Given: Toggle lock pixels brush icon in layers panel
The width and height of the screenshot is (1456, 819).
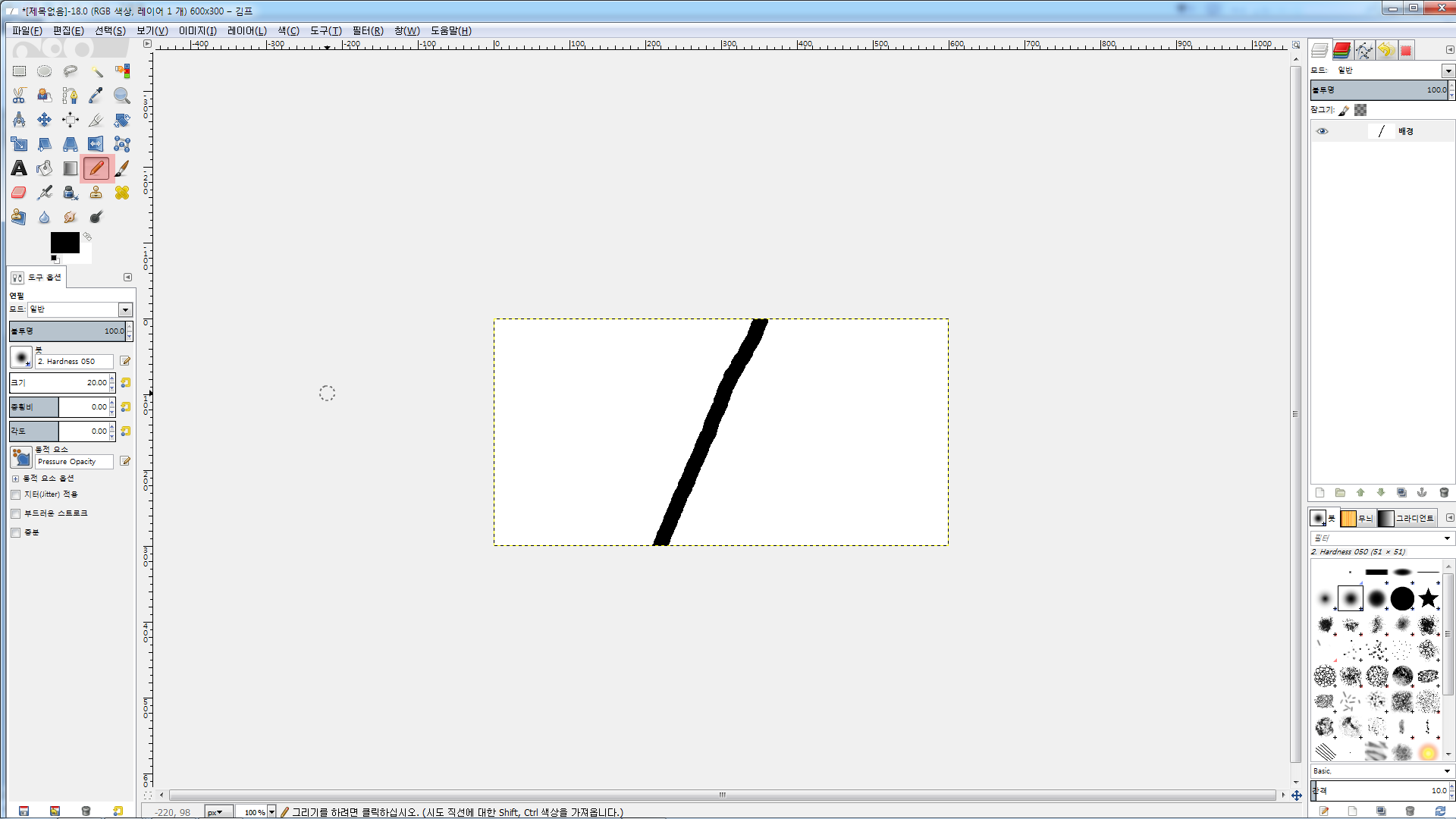Looking at the screenshot, I should (x=1344, y=110).
